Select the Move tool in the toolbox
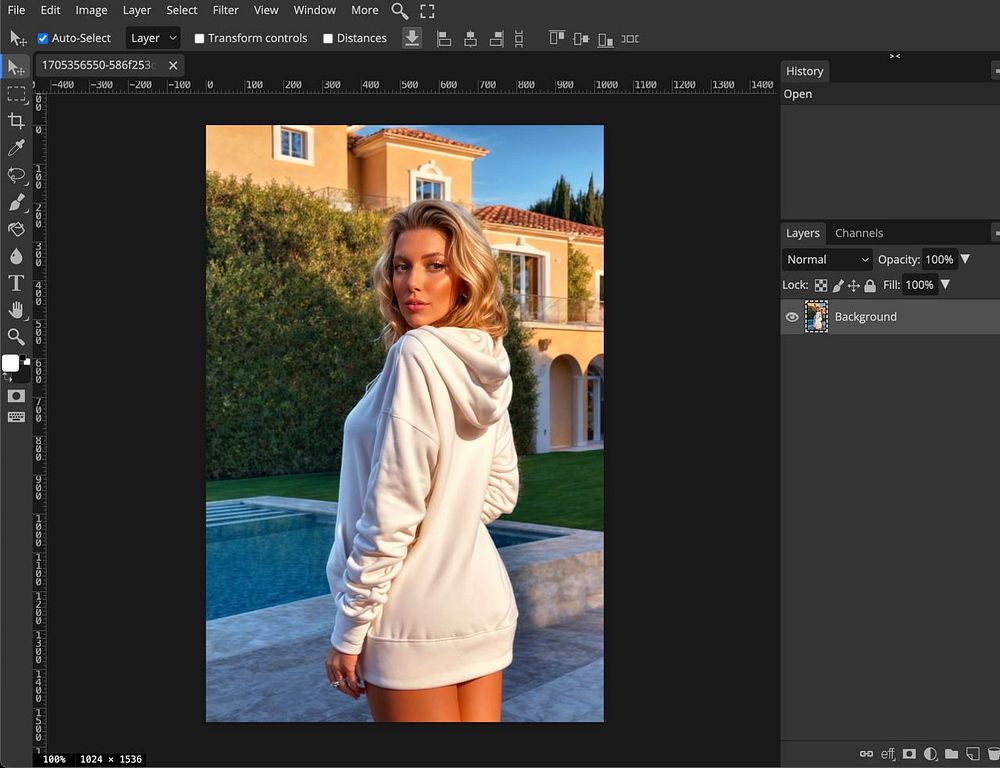The image size is (1000, 768). tap(17, 68)
